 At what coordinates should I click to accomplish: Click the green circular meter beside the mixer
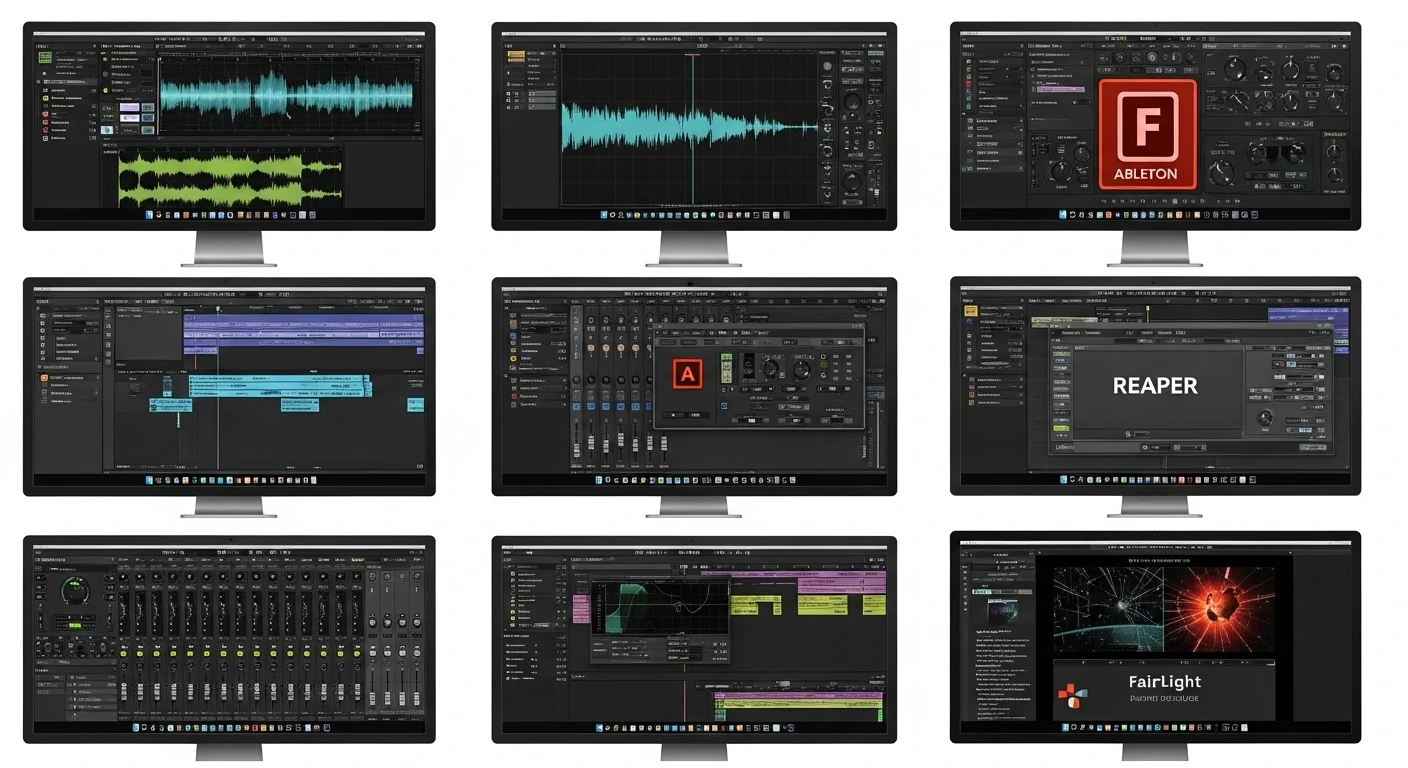[x=75, y=589]
